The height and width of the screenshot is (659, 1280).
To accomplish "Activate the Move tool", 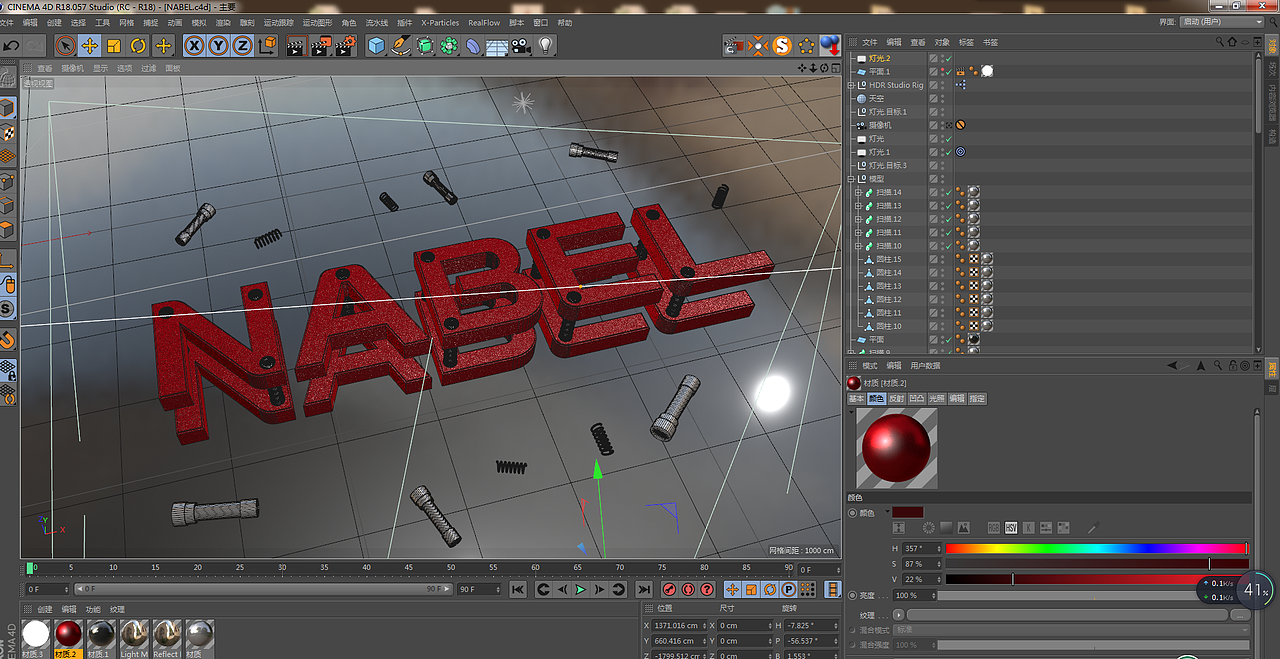I will (89, 45).
